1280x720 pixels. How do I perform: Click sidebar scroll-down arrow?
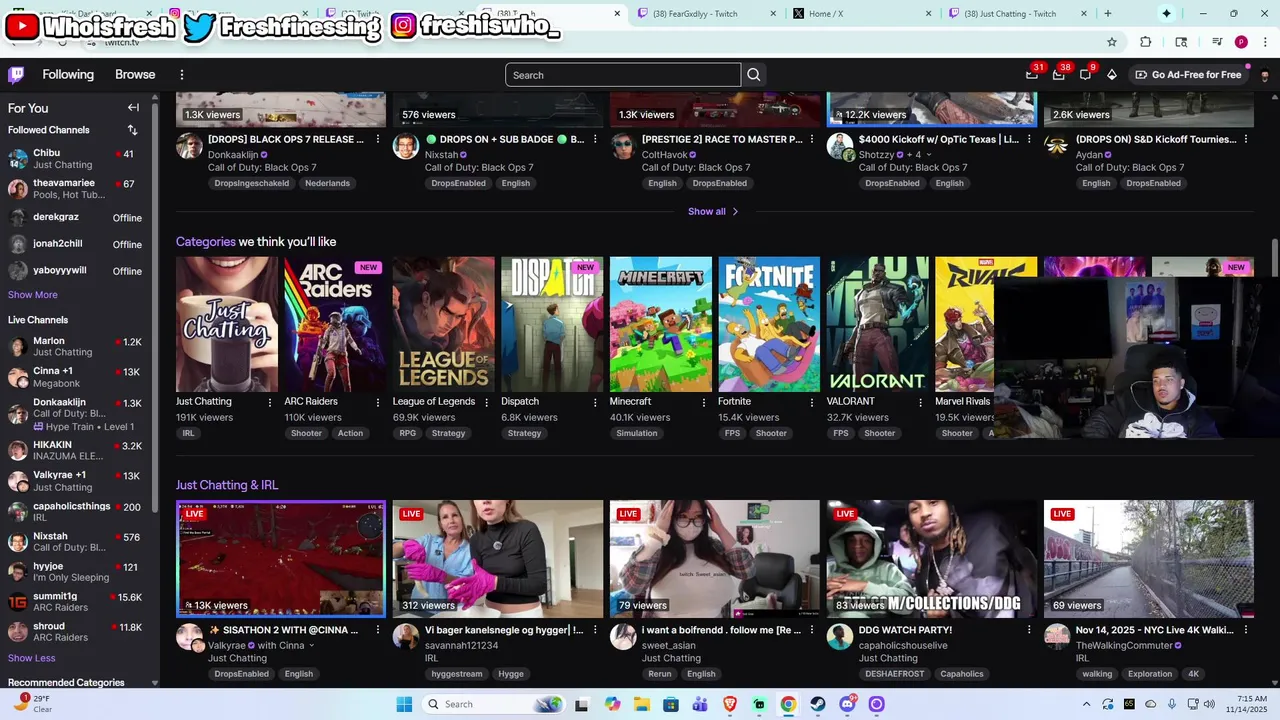pos(154,683)
